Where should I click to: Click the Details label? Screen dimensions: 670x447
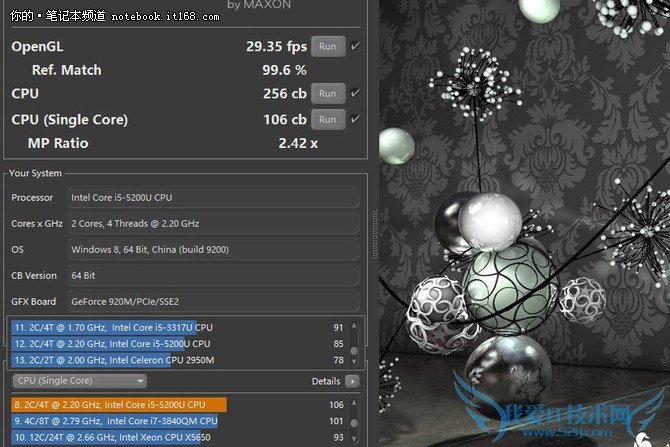[326, 381]
